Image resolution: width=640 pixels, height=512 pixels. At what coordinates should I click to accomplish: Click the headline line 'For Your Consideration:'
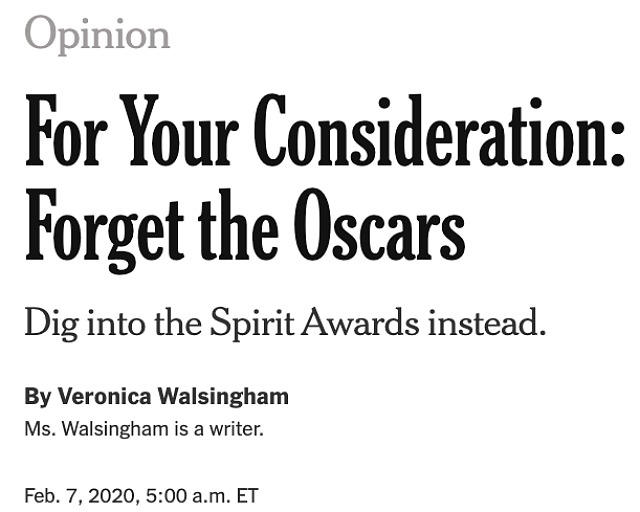(324, 131)
